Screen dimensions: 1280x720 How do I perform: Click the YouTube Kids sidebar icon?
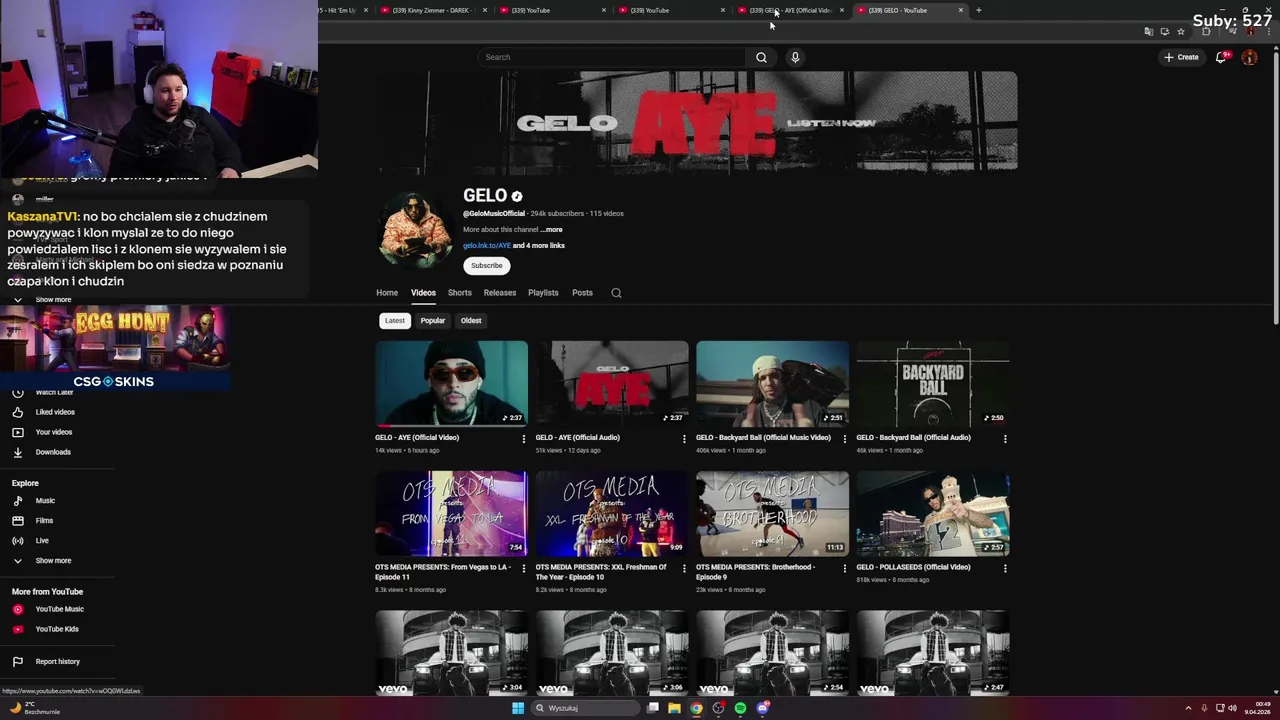tap(17, 629)
